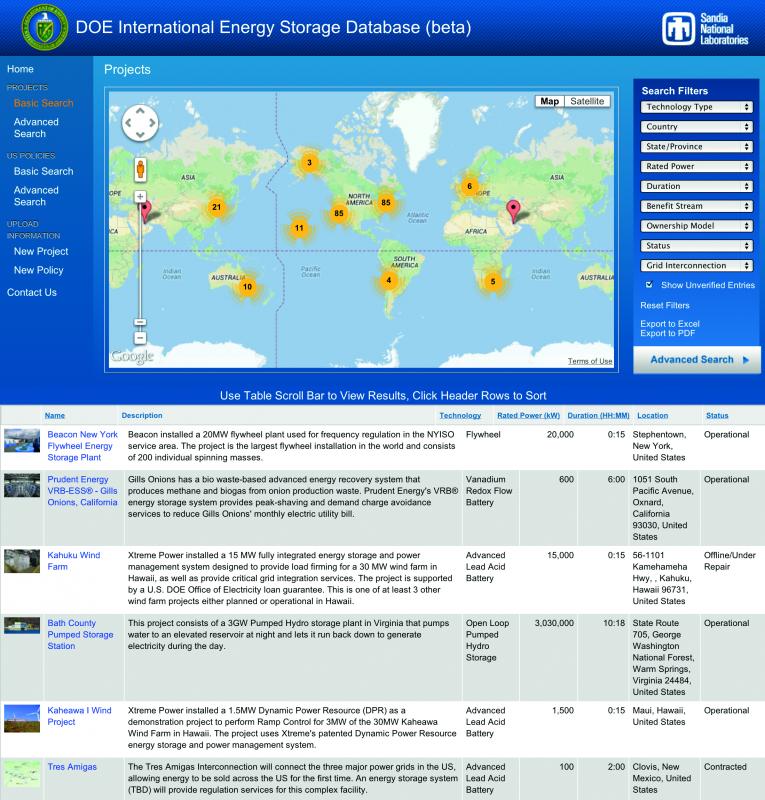765x800 pixels.
Task: Switch the map to Satellite view
Action: click(587, 102)
